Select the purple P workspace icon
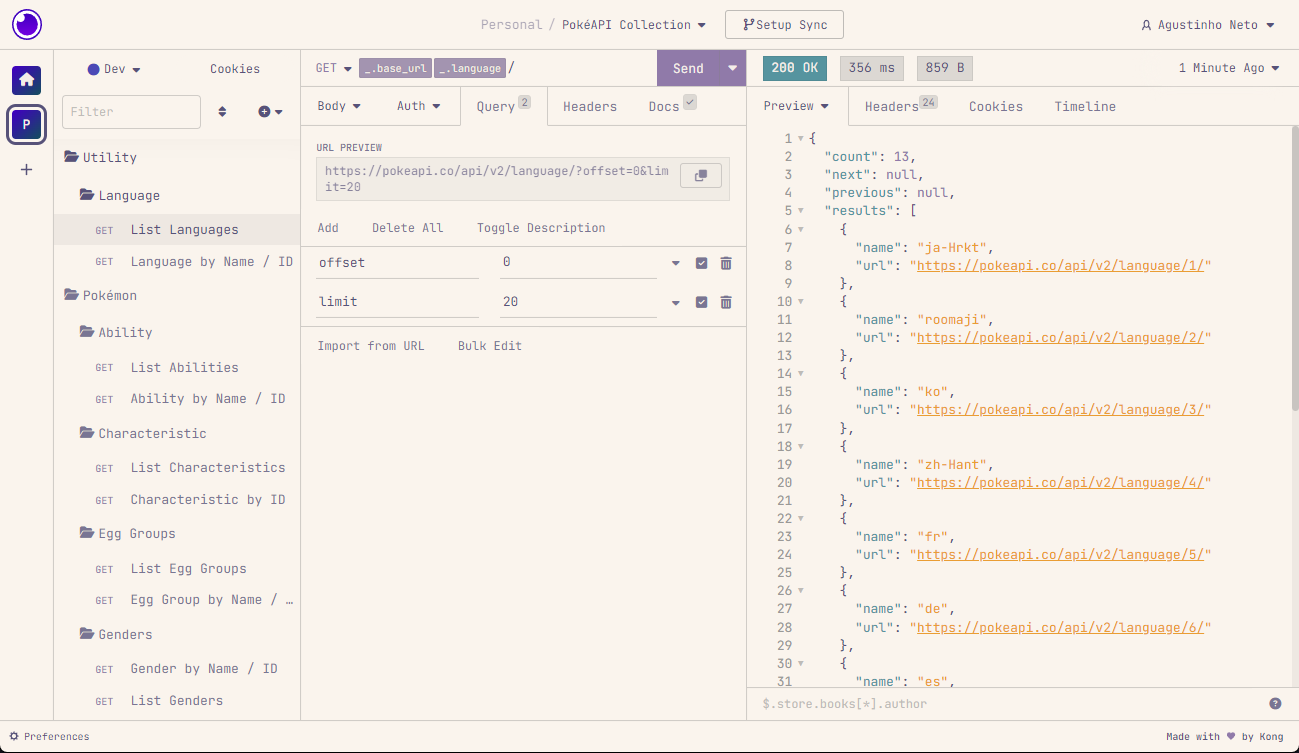This screenshot has height=753, width=1299. point(27,125)
